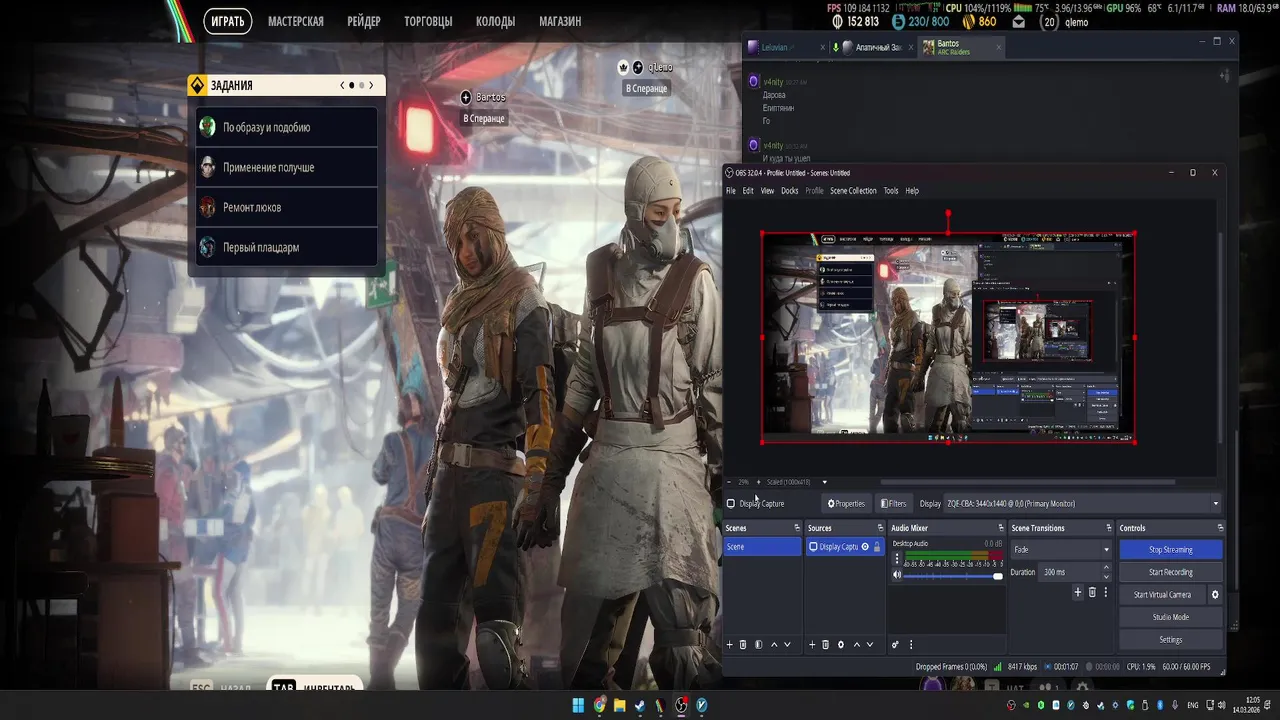Screen dimensions: 1280x720
Task: Open the ТОРГОВЦЫ game tab
Action: coord(428,21)
